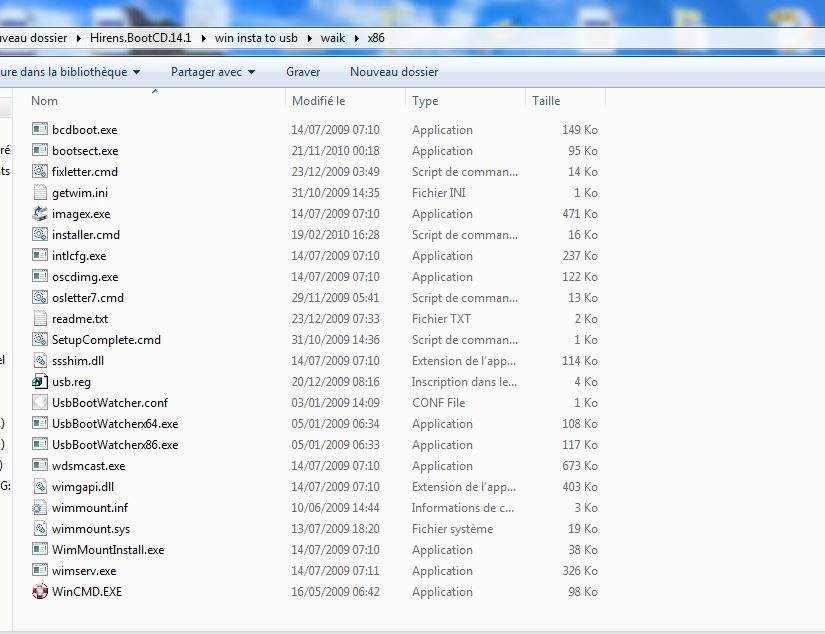Click the bcdboot.exe file icon
Image resolution: width=825 pixels, height=634 pixels.
40,130
